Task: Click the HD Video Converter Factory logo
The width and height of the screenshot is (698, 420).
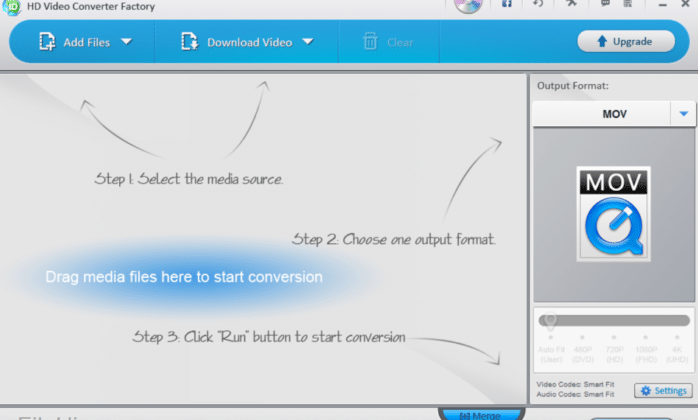Action: point(12,7)
